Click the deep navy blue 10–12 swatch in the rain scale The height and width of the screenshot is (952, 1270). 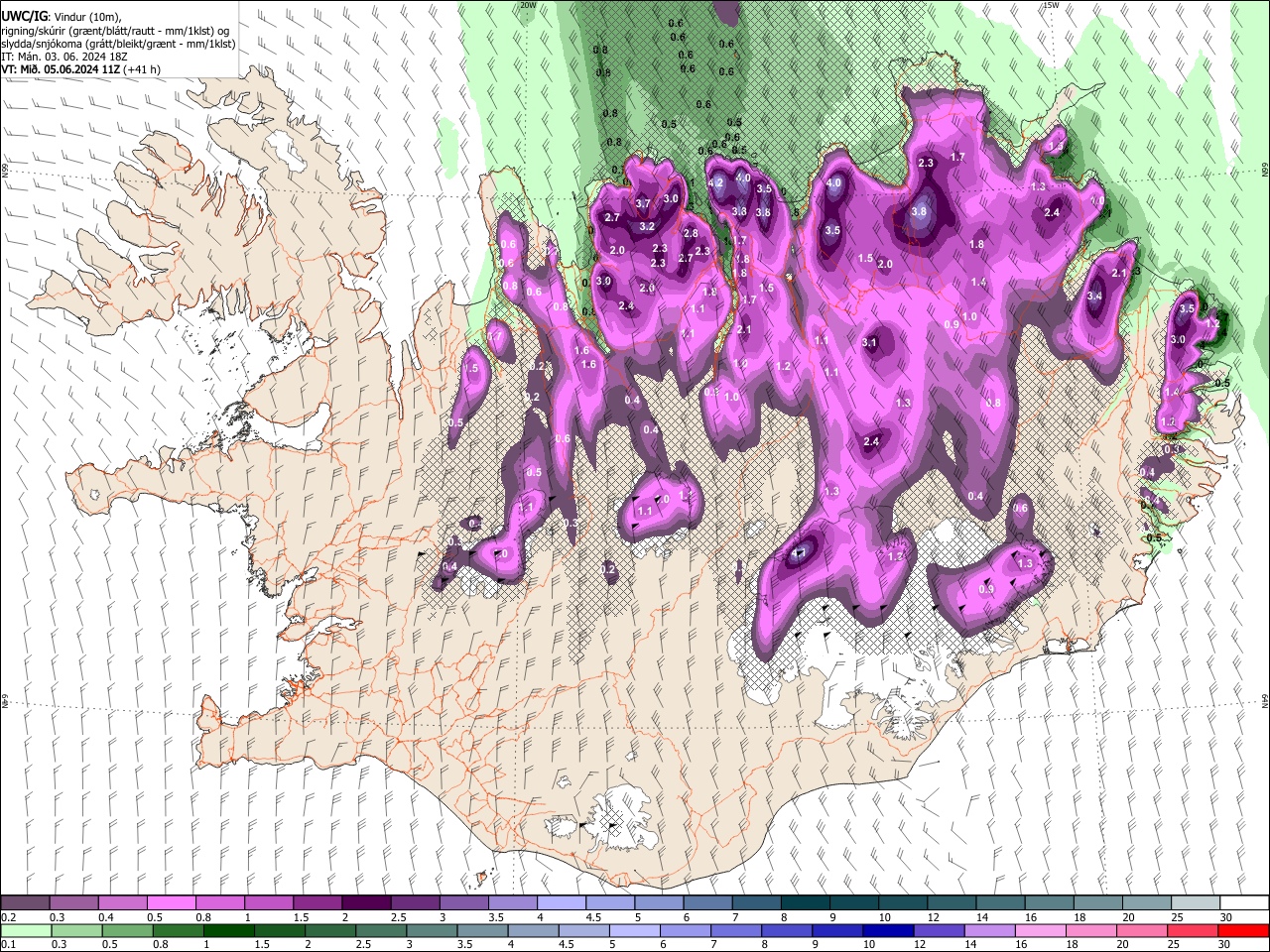click(889, 930)
